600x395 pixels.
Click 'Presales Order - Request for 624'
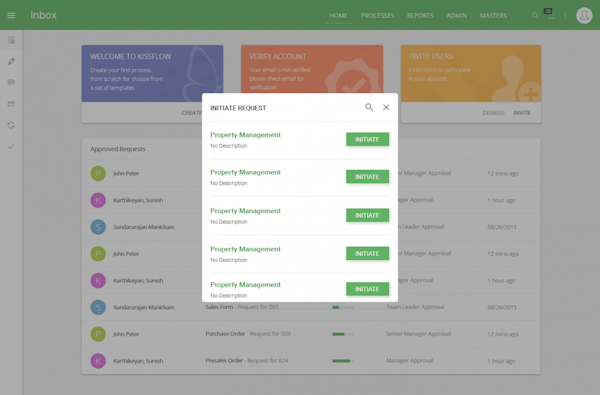tap(247, 361)
